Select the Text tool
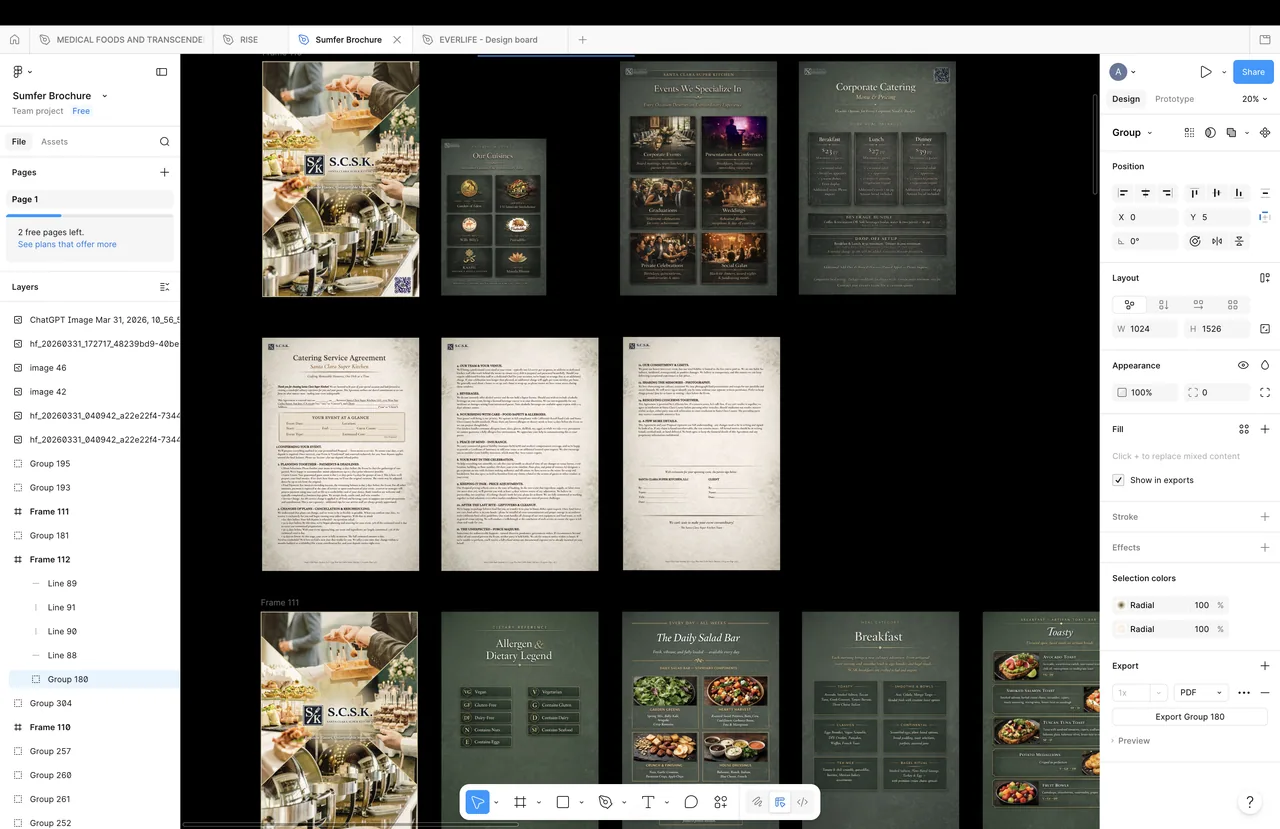The height and width of the screenshot is (829, 1280). pyautogui.click(x=648, y=802)
